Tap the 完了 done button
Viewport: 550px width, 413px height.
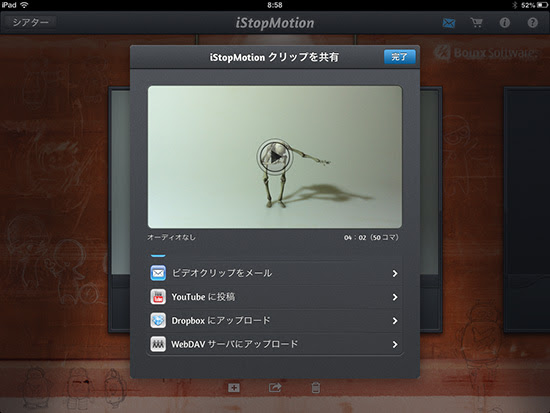point(400,56)
